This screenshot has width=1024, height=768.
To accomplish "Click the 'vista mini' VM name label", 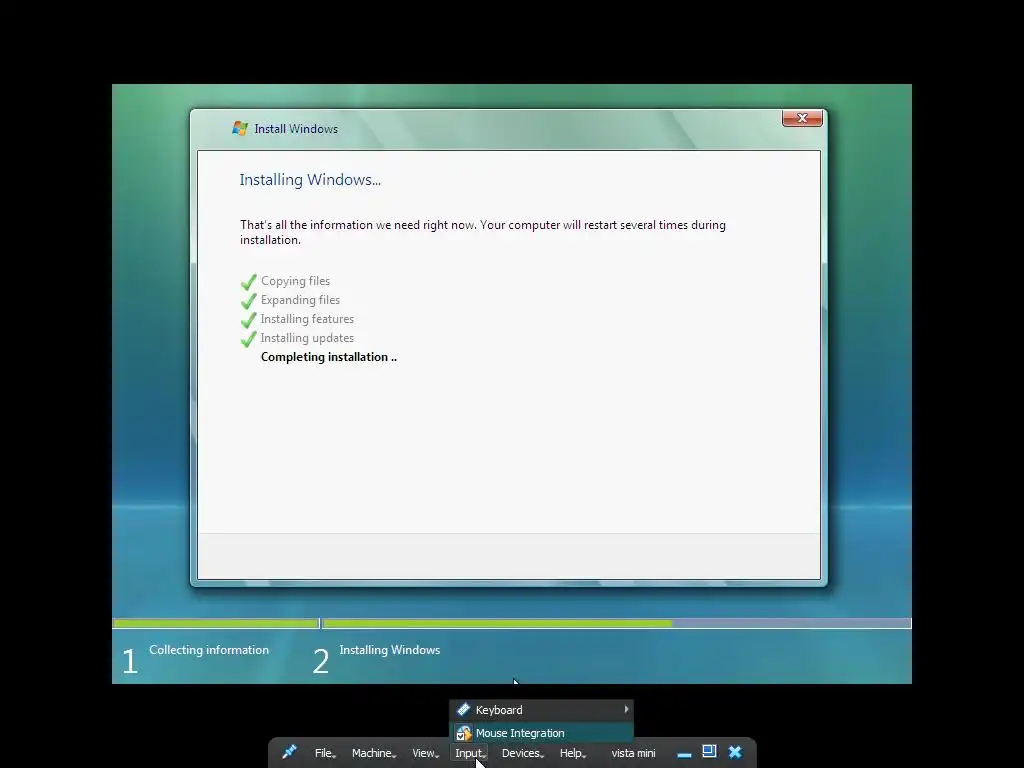I will coord(633,753).
